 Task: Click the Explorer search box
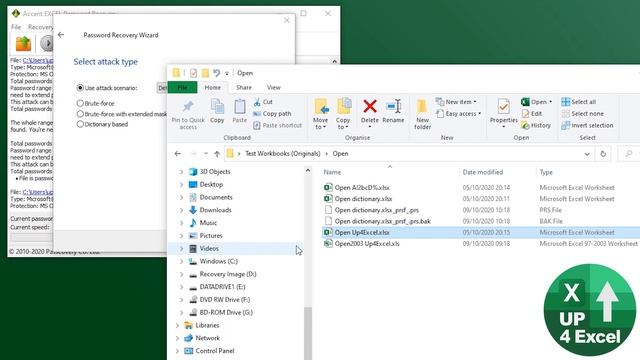(x=629, y=154)
